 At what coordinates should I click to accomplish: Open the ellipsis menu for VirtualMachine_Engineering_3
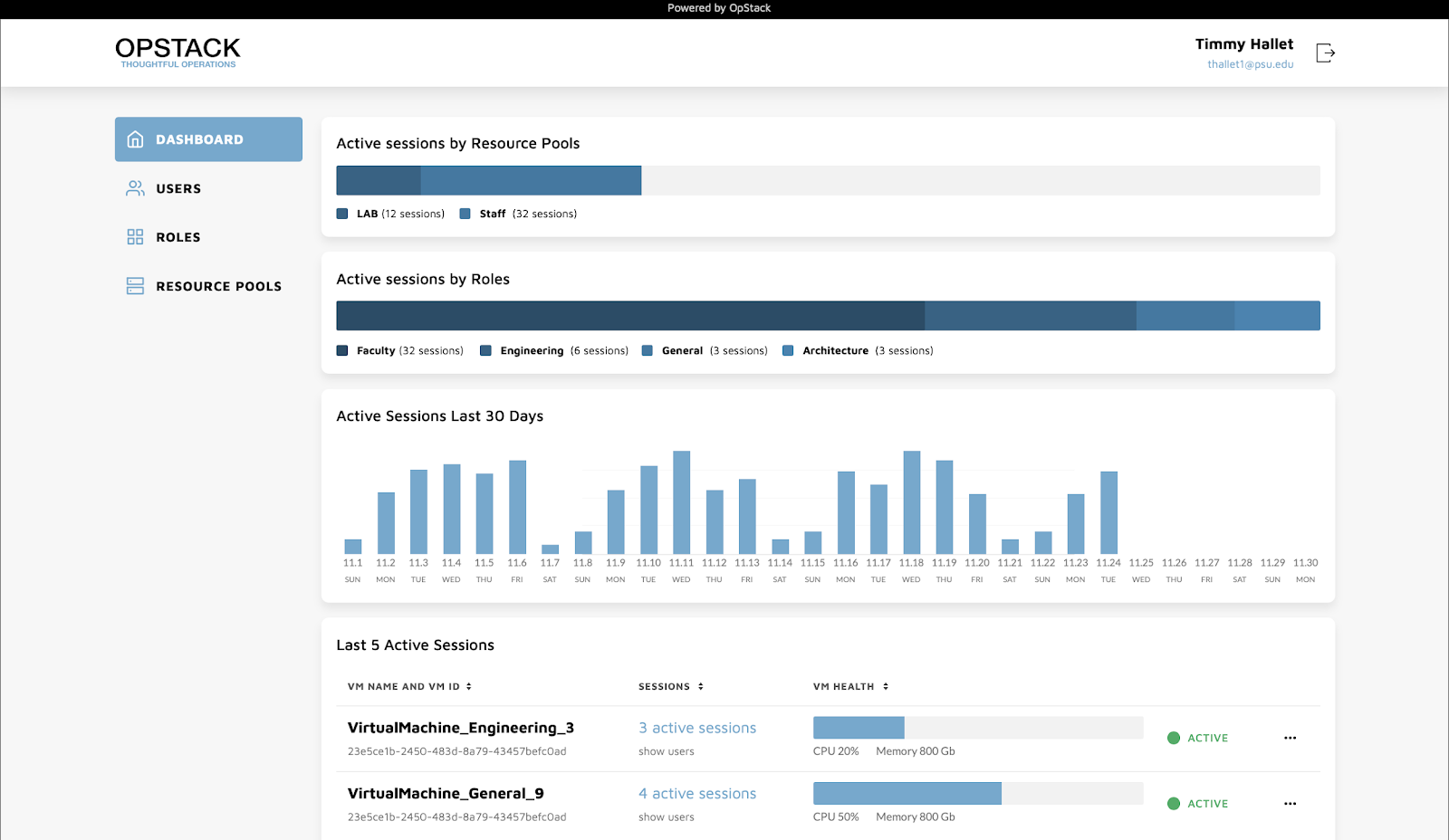click(1290, 738)
